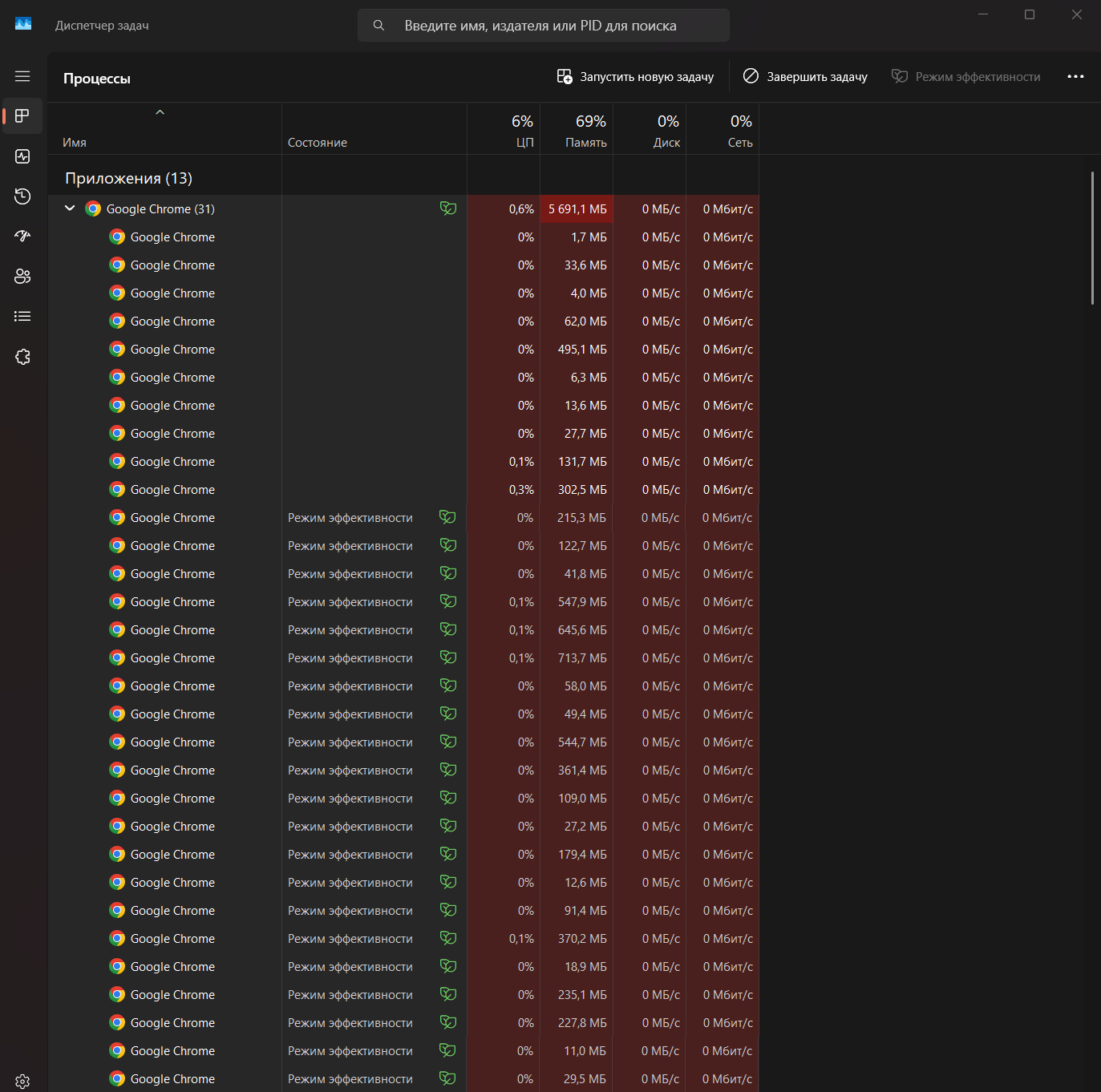Click the Chrome icon of the 302,5 МБ process
The width and height of the screenshot is (1101, 1092).
[x=117, y=490]
